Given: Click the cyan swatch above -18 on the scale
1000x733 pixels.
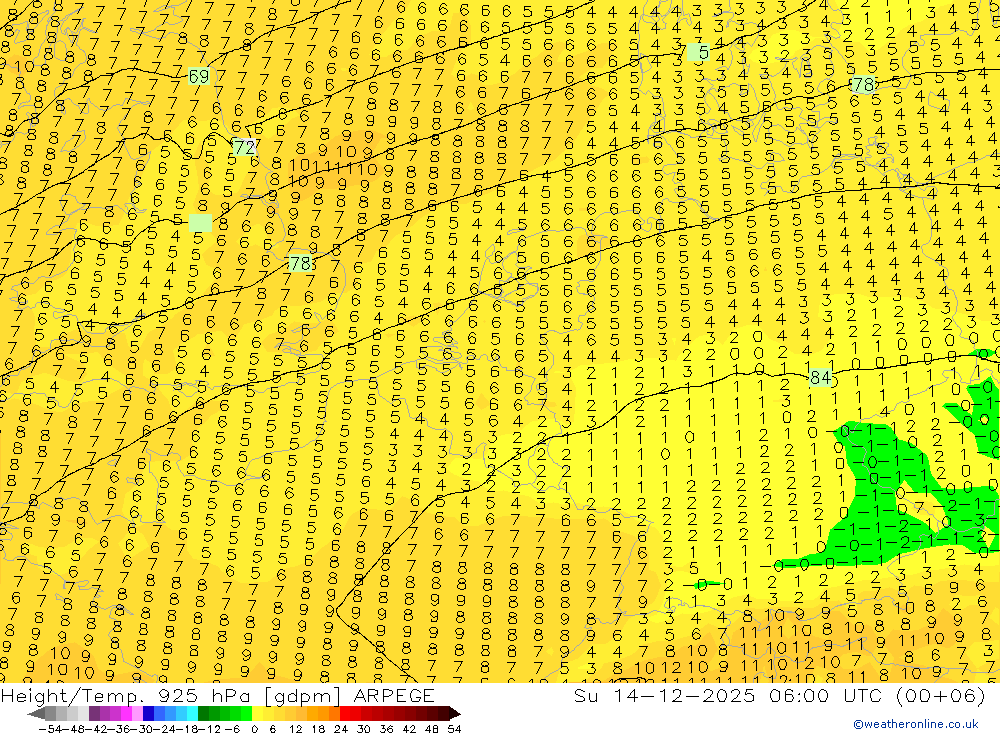Looking at the screenshot, I should 192,713.
